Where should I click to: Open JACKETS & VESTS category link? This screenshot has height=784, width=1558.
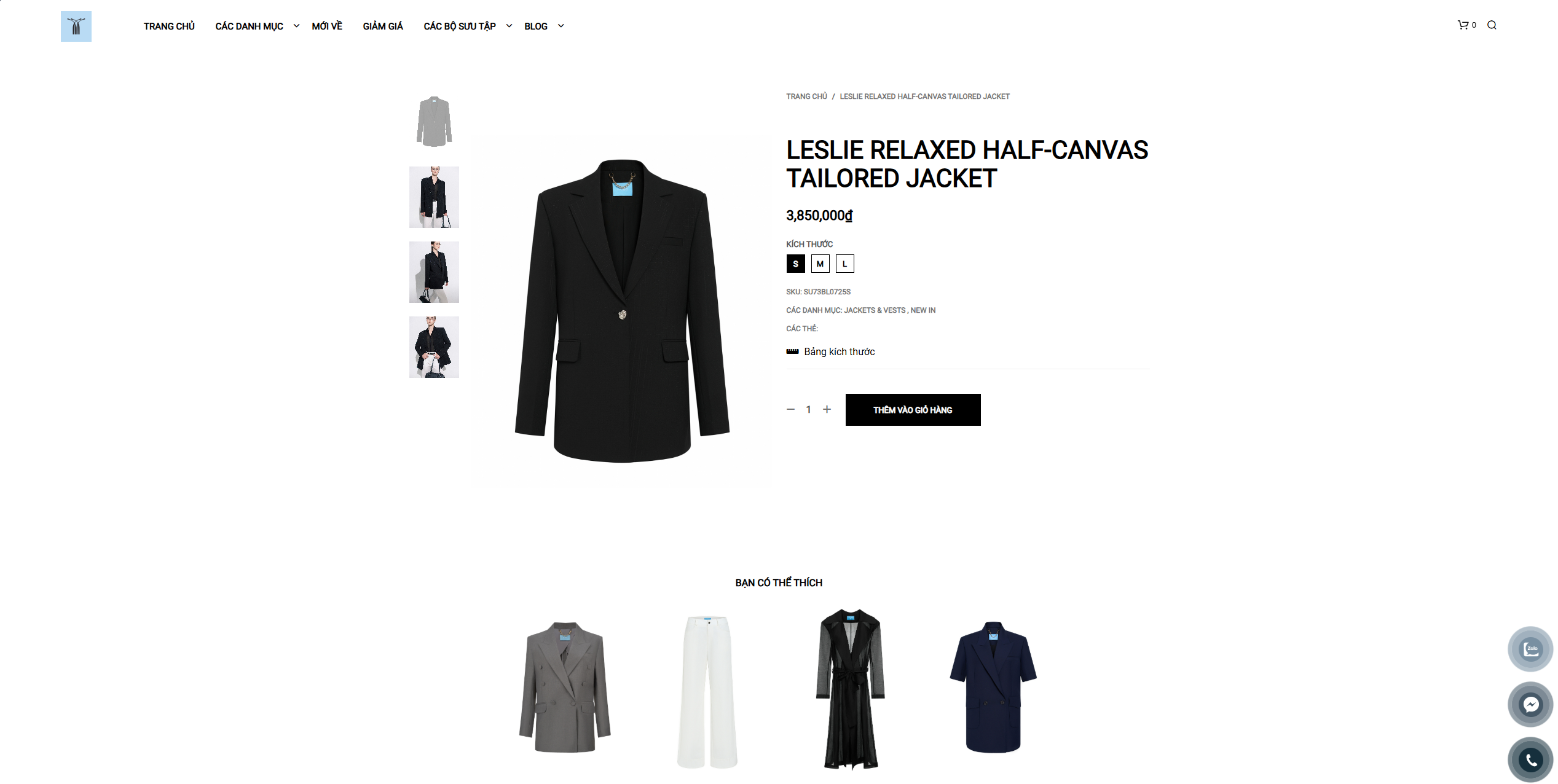click(x=875, y=310)
